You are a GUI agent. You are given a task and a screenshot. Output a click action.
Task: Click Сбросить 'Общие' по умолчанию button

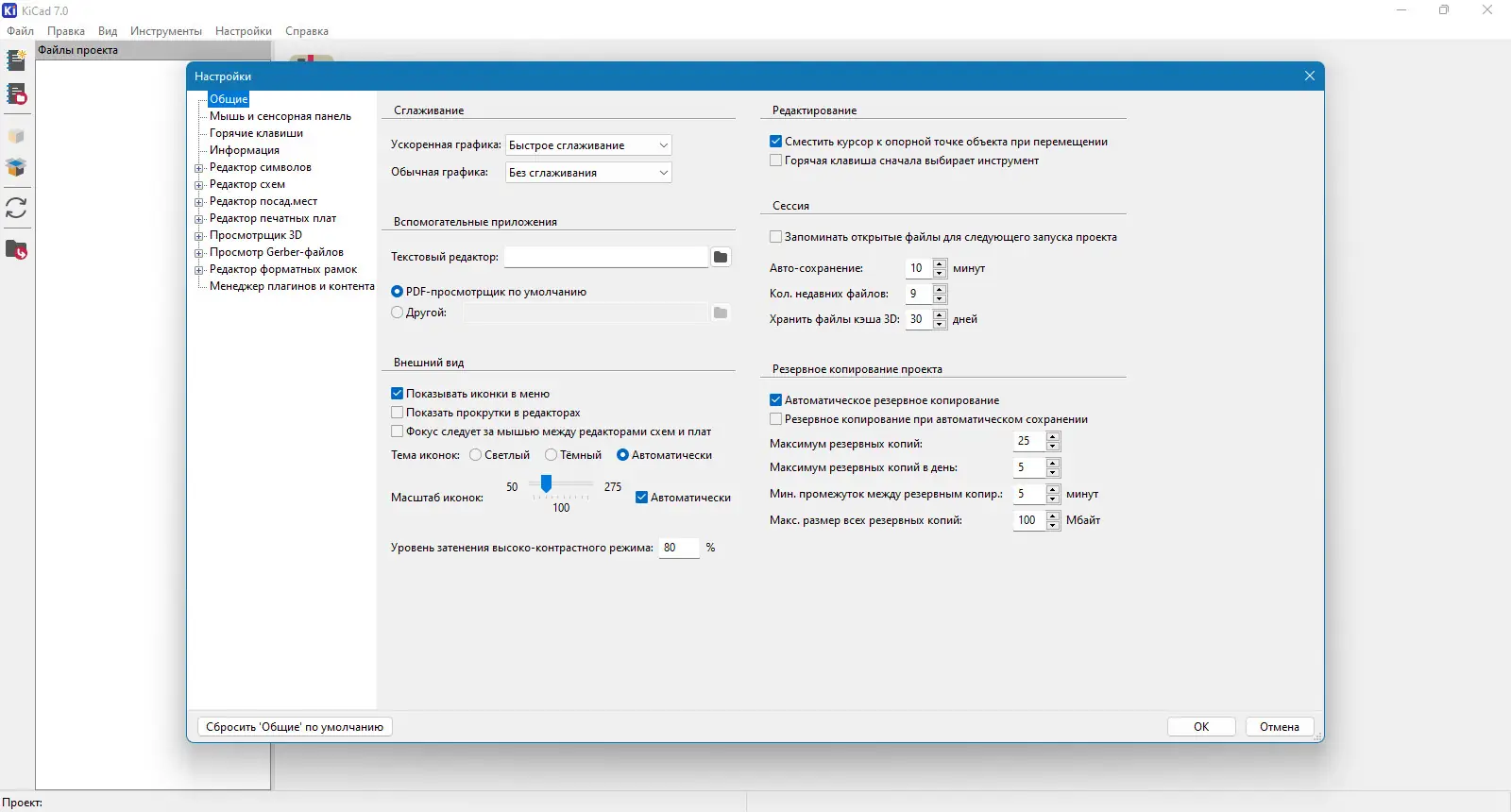(x=295, y=727)
